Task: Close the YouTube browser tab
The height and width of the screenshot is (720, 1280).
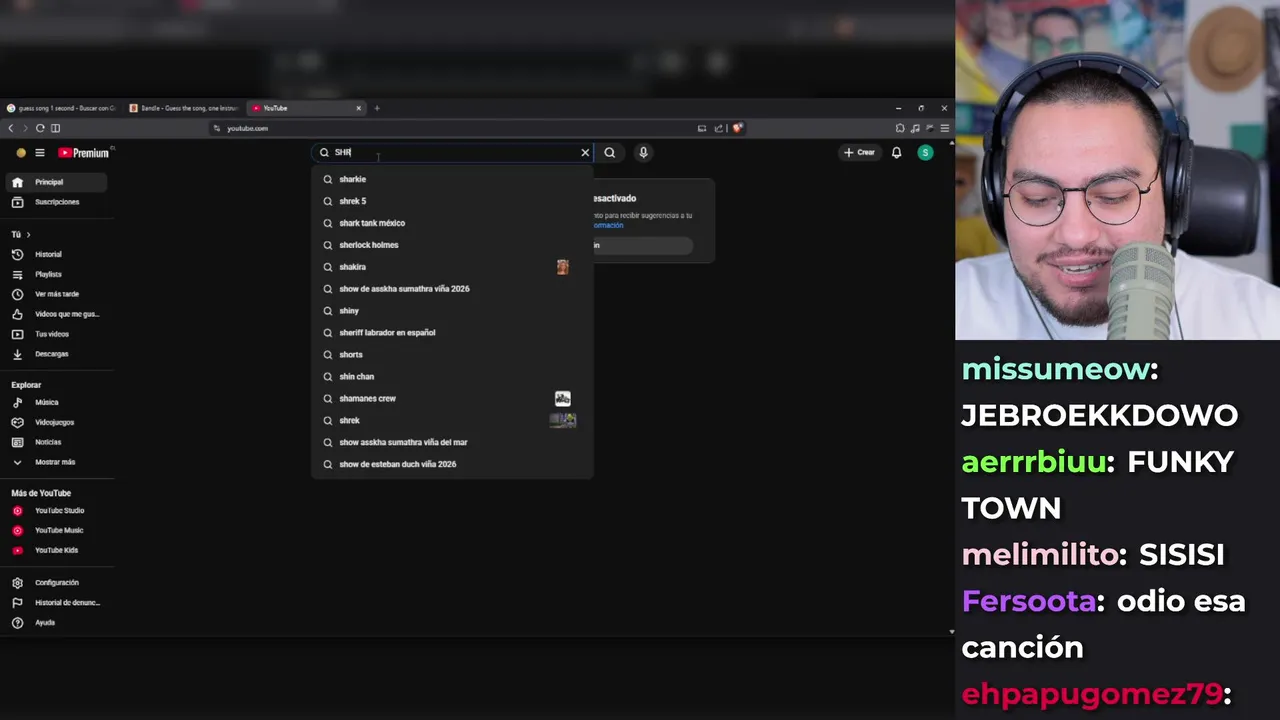Action: [x=358, y=108]
